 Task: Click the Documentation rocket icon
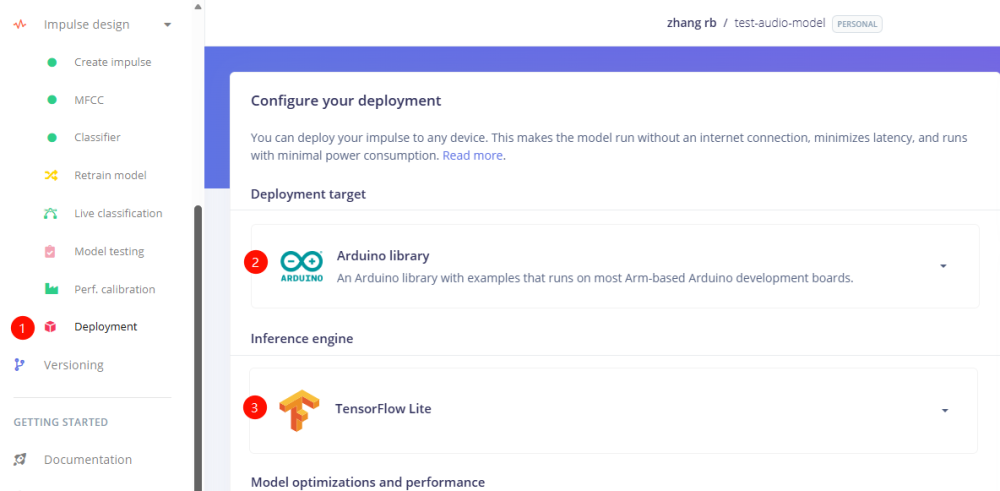point(20,460)
